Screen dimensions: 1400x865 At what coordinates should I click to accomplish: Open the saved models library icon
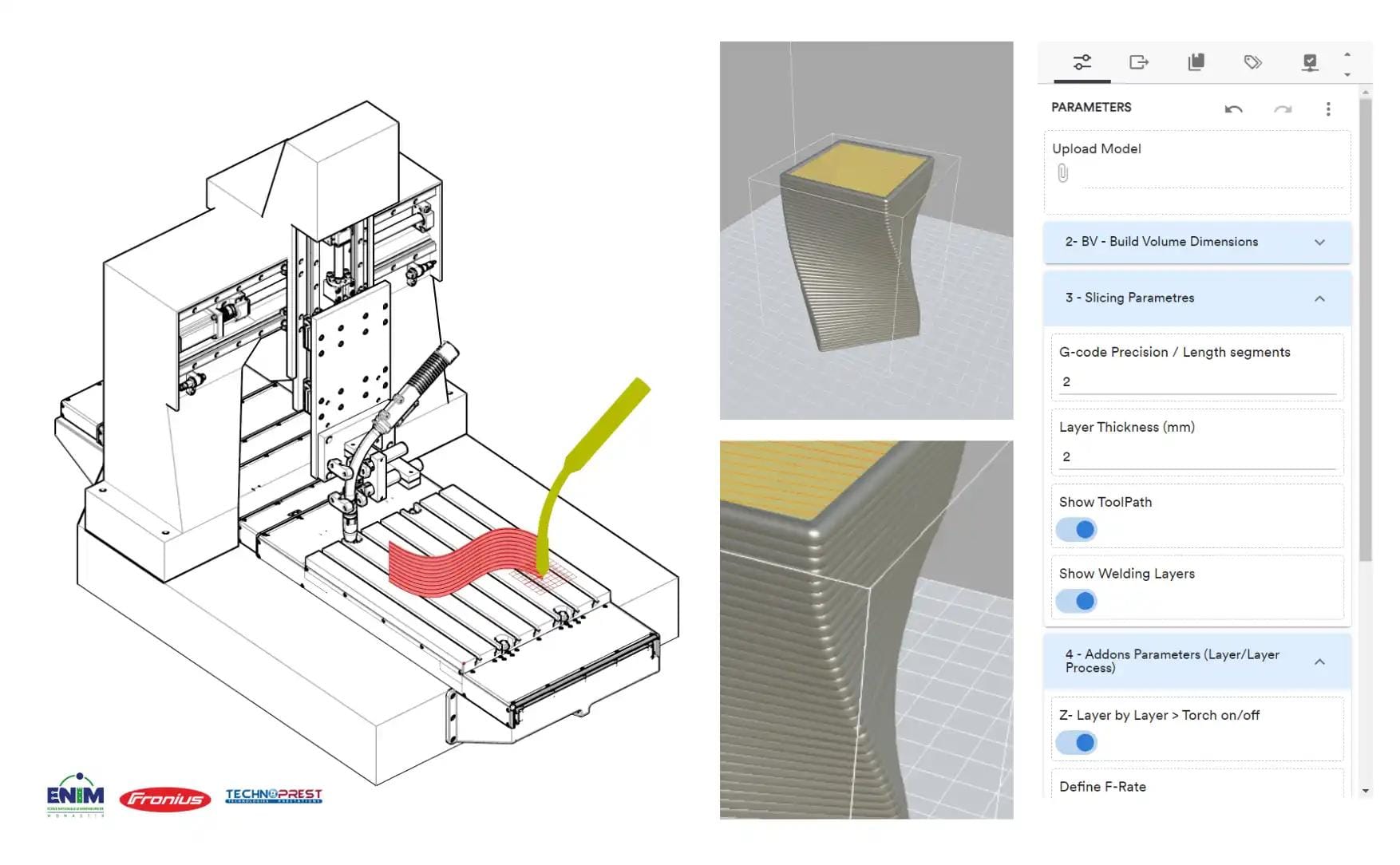pyautogui.click(x=1196, y=61)
